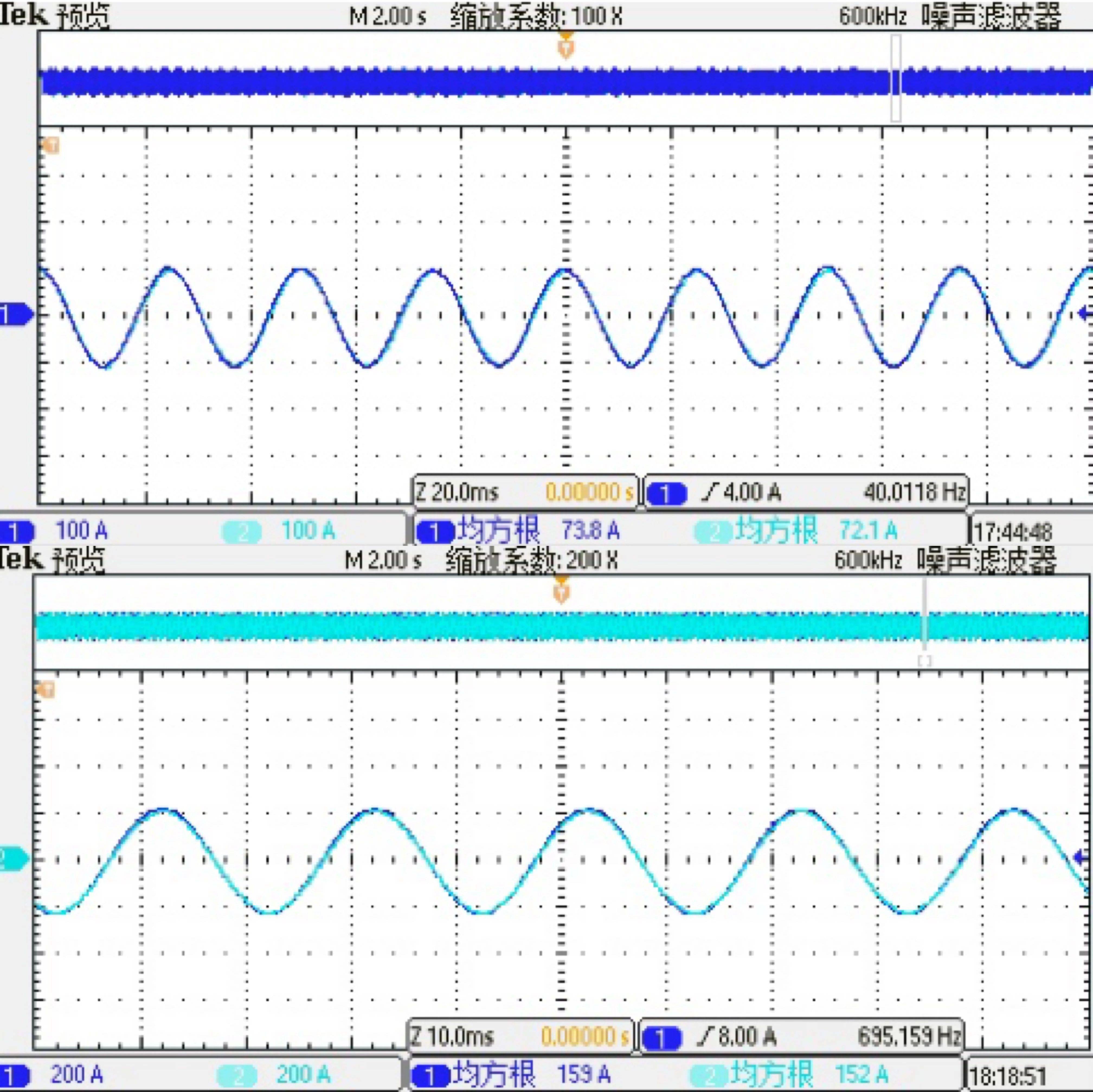
Task: Open zoom factor 100 X label
Action: (536, 16)
